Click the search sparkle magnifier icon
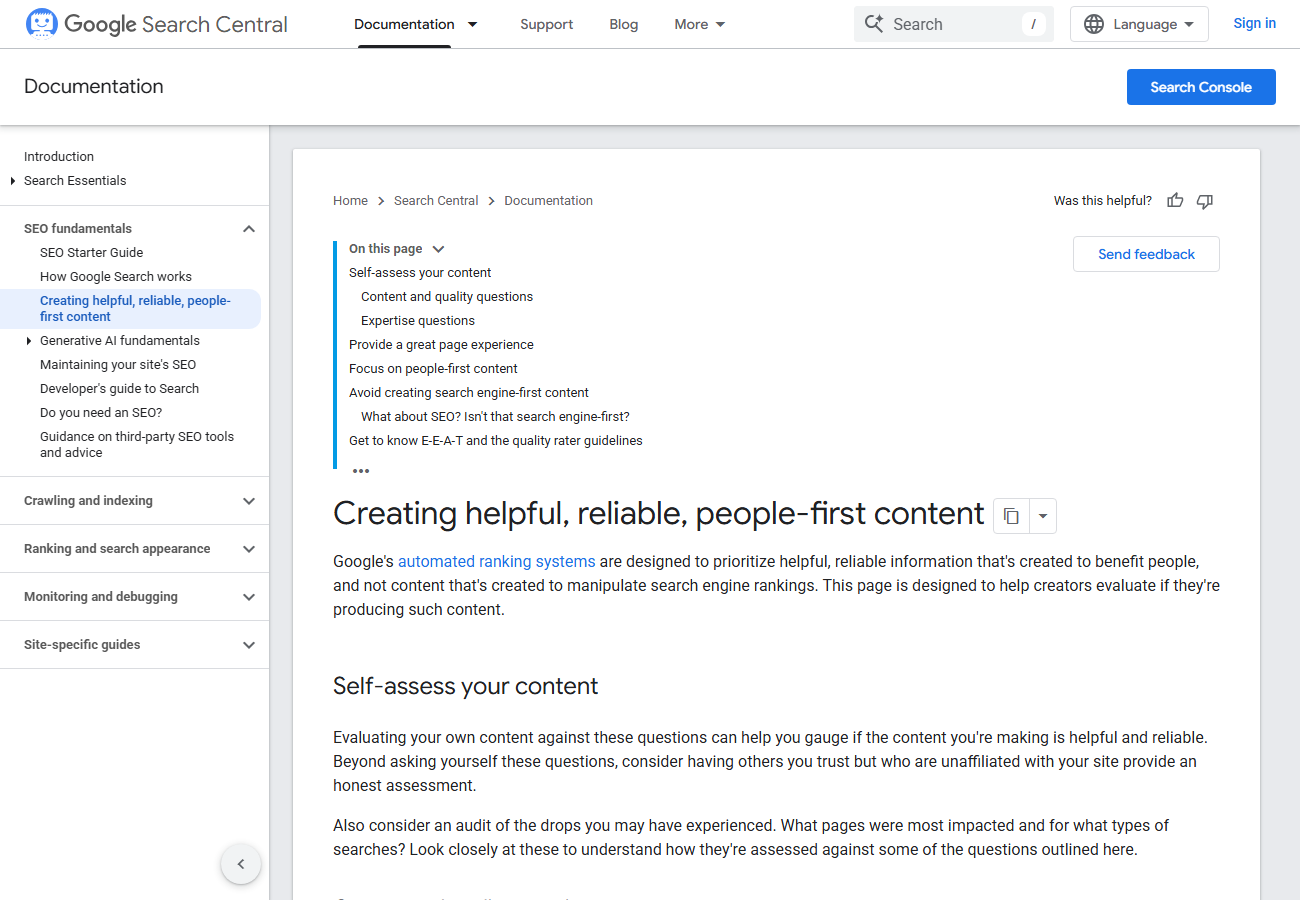This screenshot has height=900, width=1300. 874,24
